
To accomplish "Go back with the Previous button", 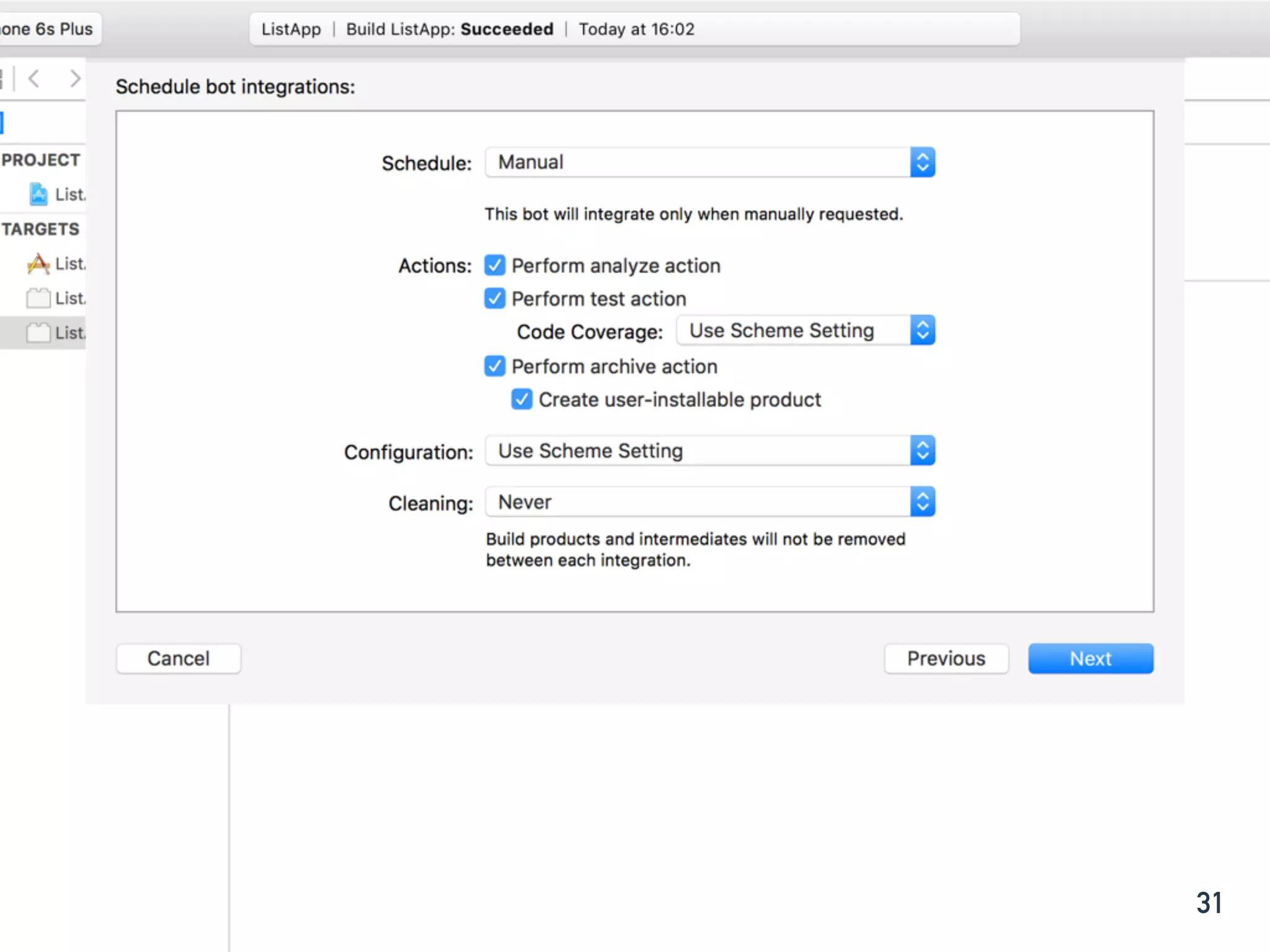I will coord(946,658).
